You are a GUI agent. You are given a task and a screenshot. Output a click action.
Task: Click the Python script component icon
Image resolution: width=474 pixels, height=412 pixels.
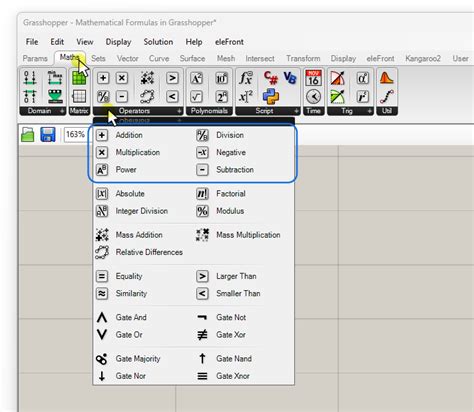[271, 97]
